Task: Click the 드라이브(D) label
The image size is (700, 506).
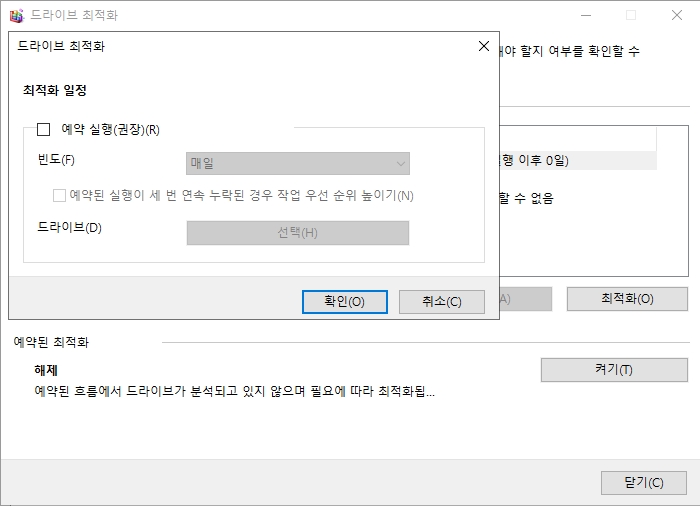Action: click(70, 227)
